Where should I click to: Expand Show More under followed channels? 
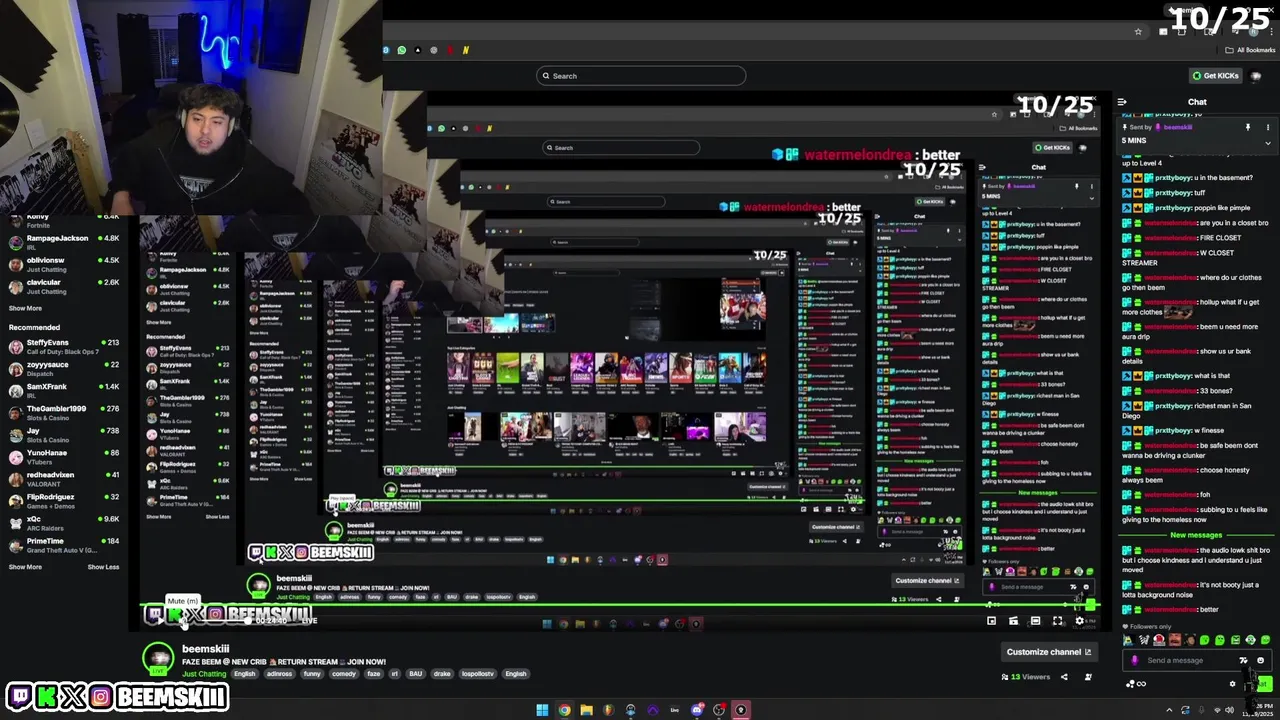pyautogui.click(x=25, y=308)
